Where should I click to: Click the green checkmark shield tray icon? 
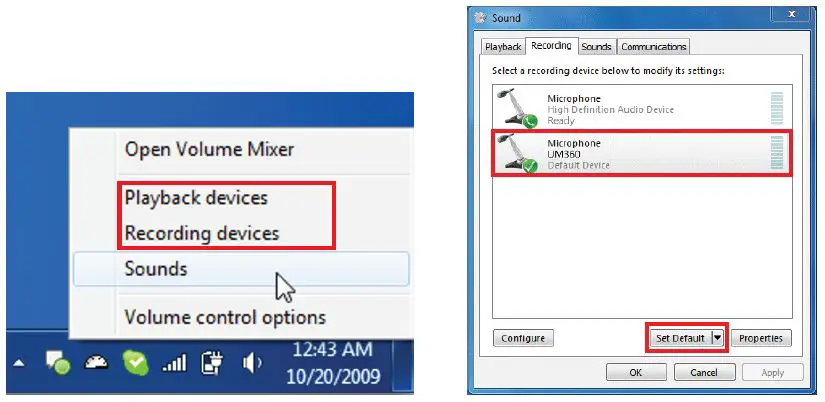135,363
